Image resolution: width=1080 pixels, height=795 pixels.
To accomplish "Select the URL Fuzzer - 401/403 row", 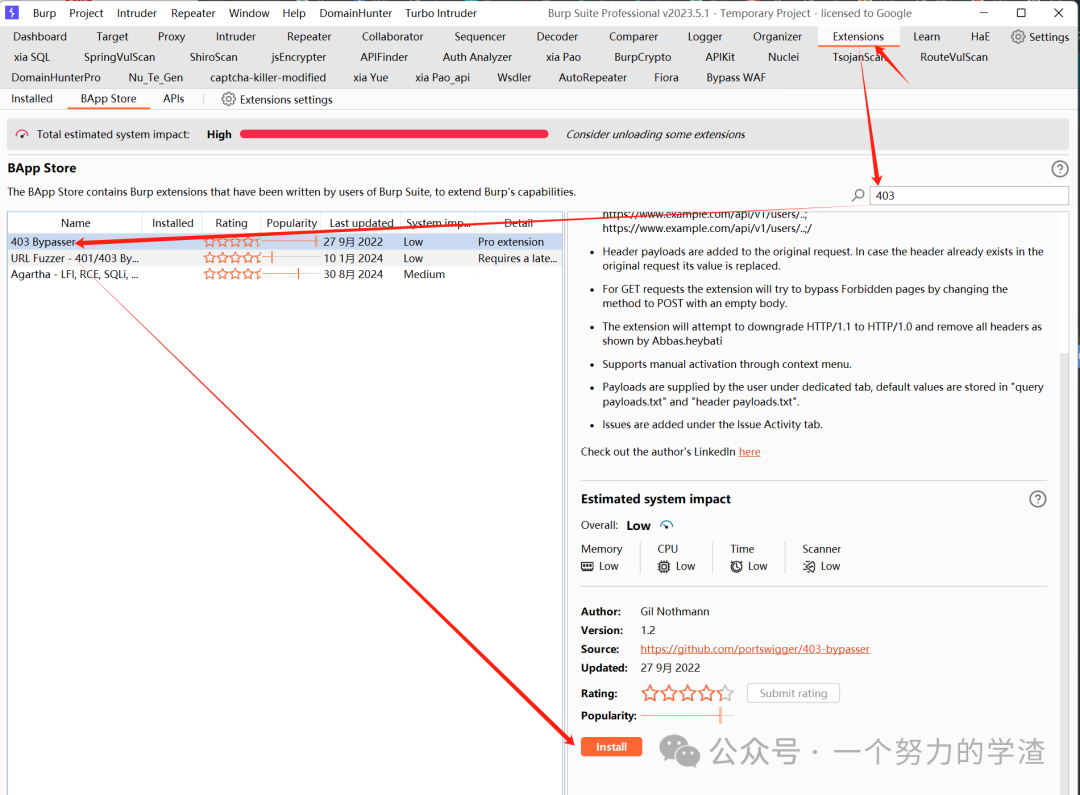I will point(285,258).
